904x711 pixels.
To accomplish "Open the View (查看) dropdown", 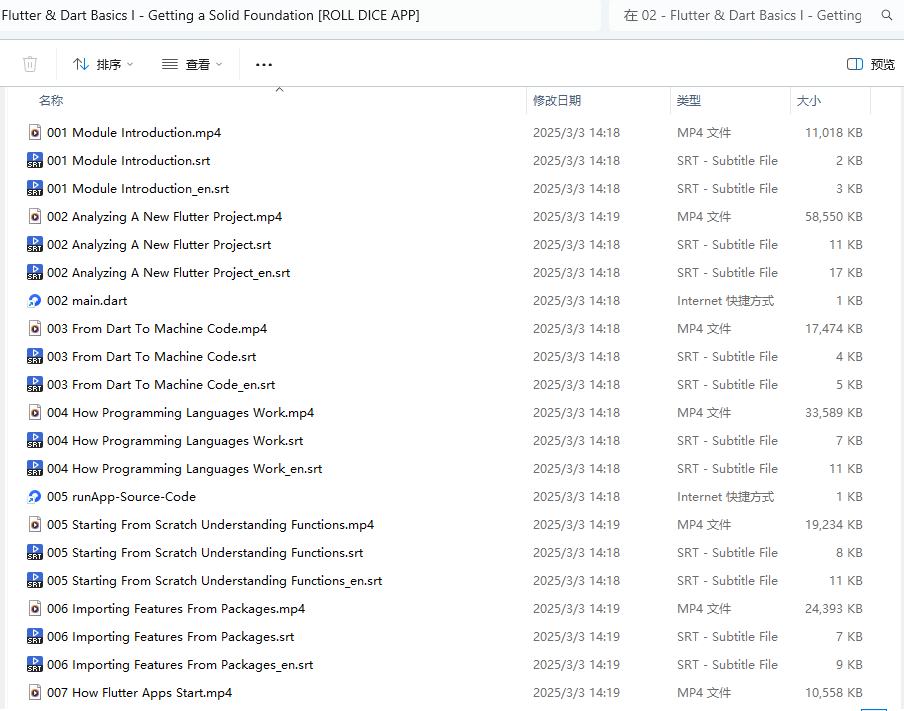I will pos(191,64).
